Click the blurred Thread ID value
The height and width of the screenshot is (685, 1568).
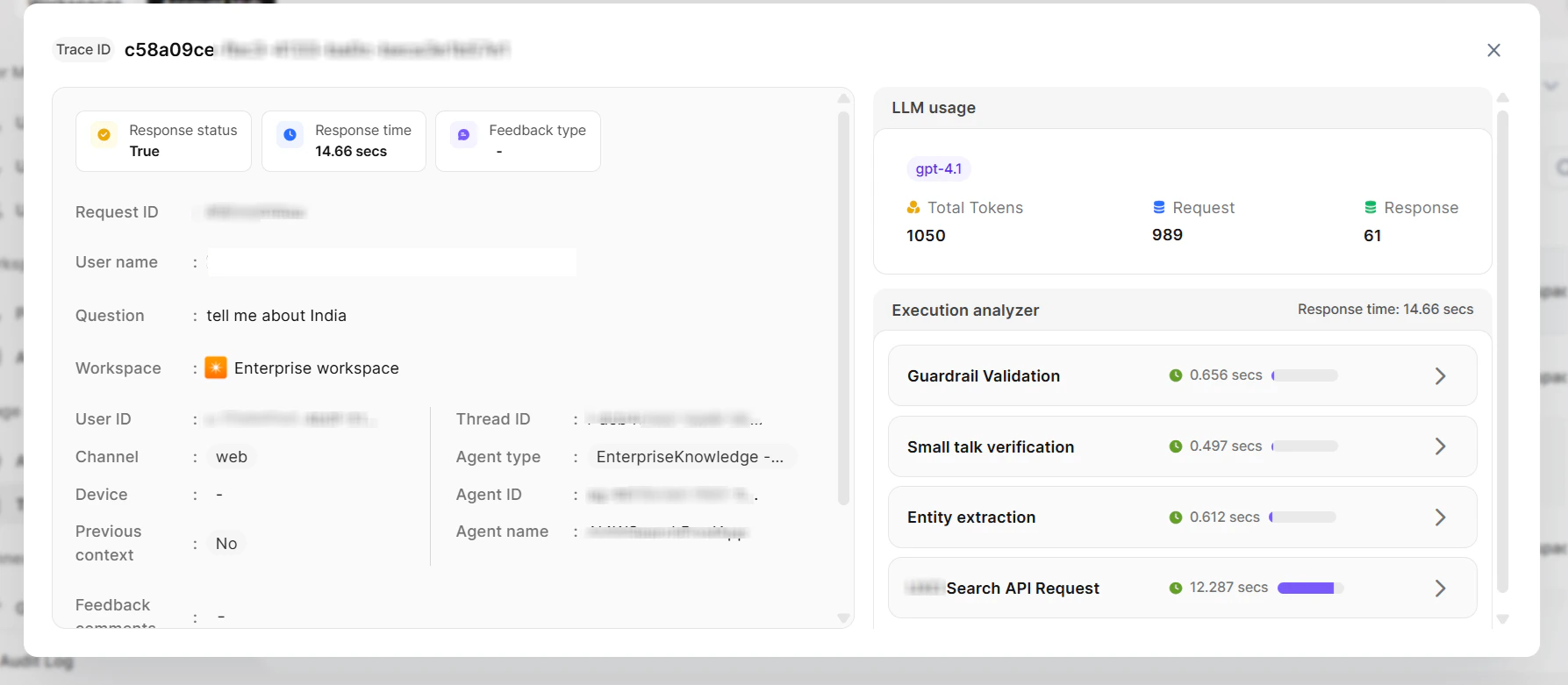click(x=675, y=419)
